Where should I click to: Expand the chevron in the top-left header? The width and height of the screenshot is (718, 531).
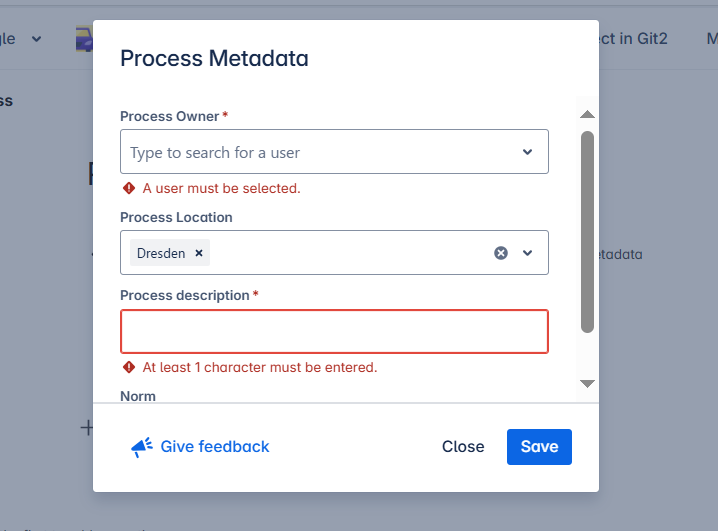click(37, 39)
